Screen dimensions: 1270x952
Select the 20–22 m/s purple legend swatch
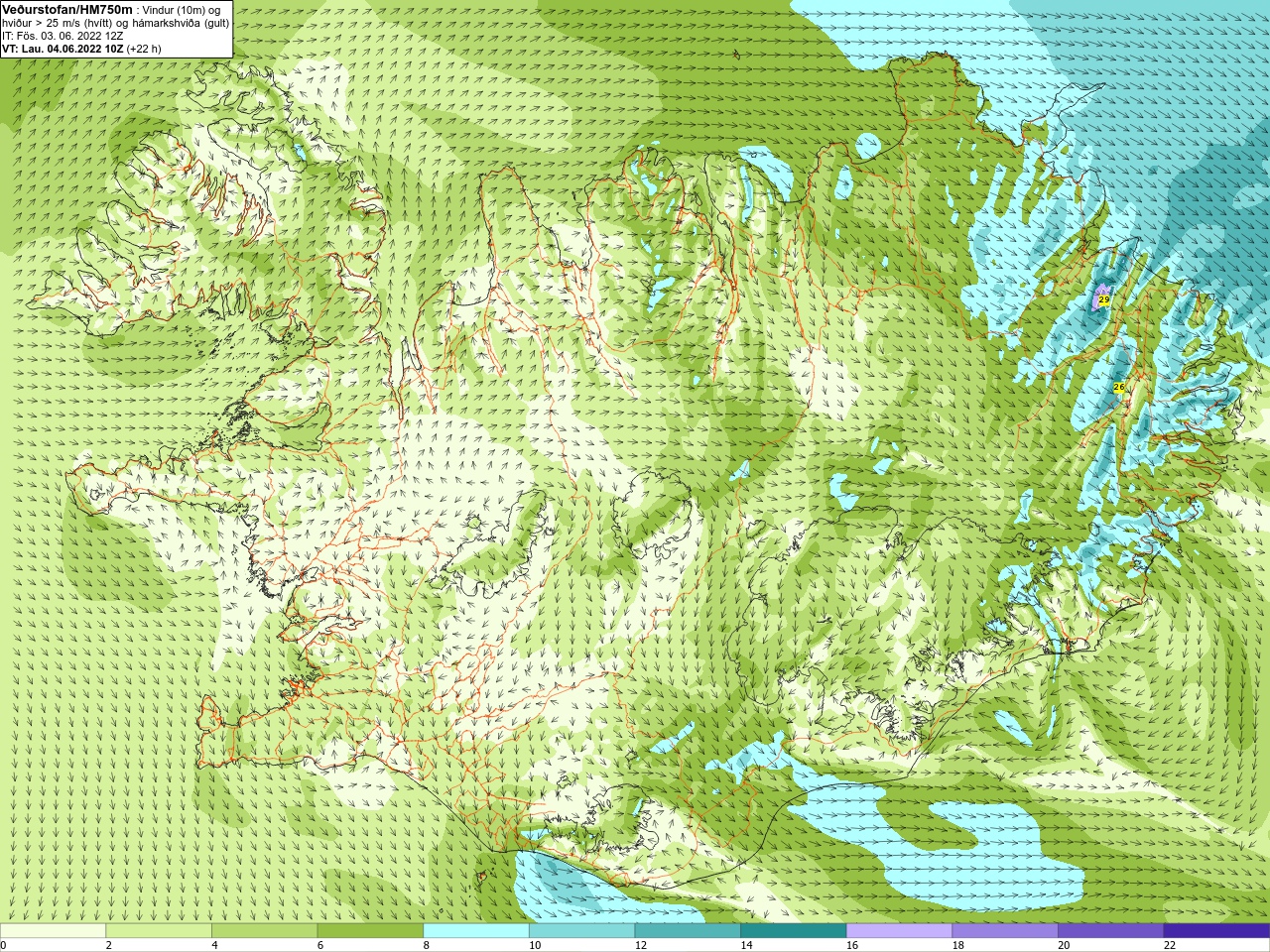click(1111, 931)
